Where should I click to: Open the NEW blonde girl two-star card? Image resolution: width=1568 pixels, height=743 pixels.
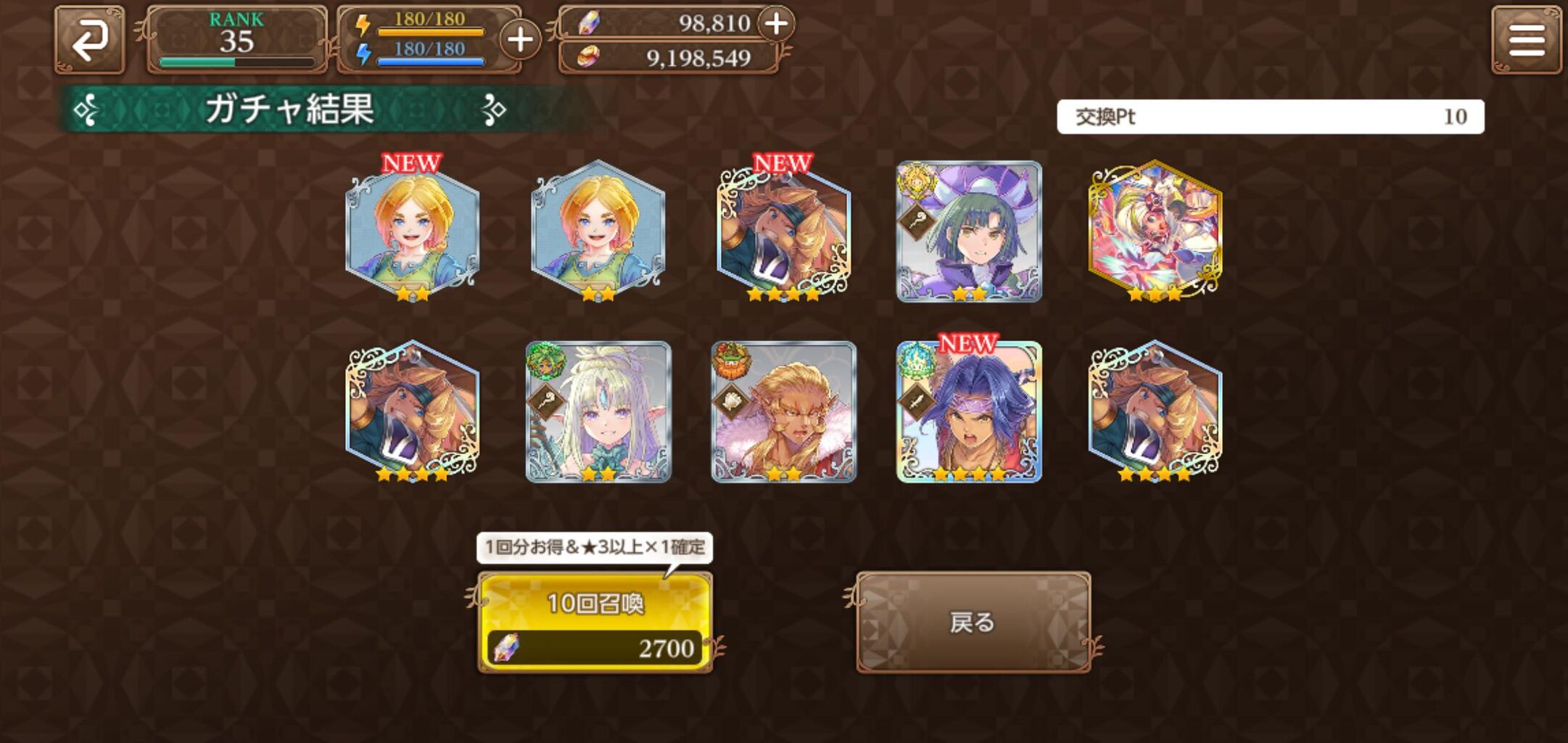point(412,229)
